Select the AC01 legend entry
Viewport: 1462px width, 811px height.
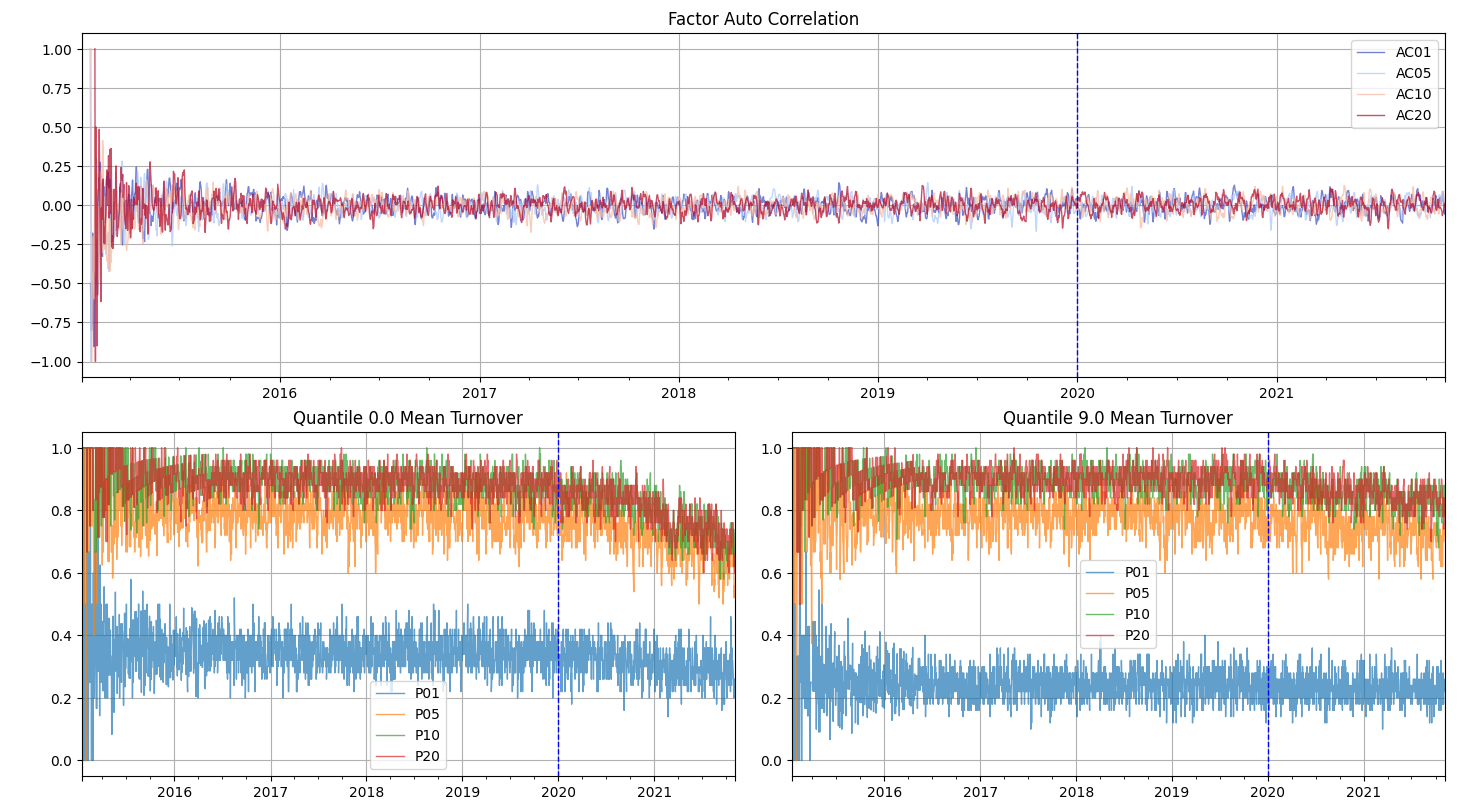coord(1394,52)
